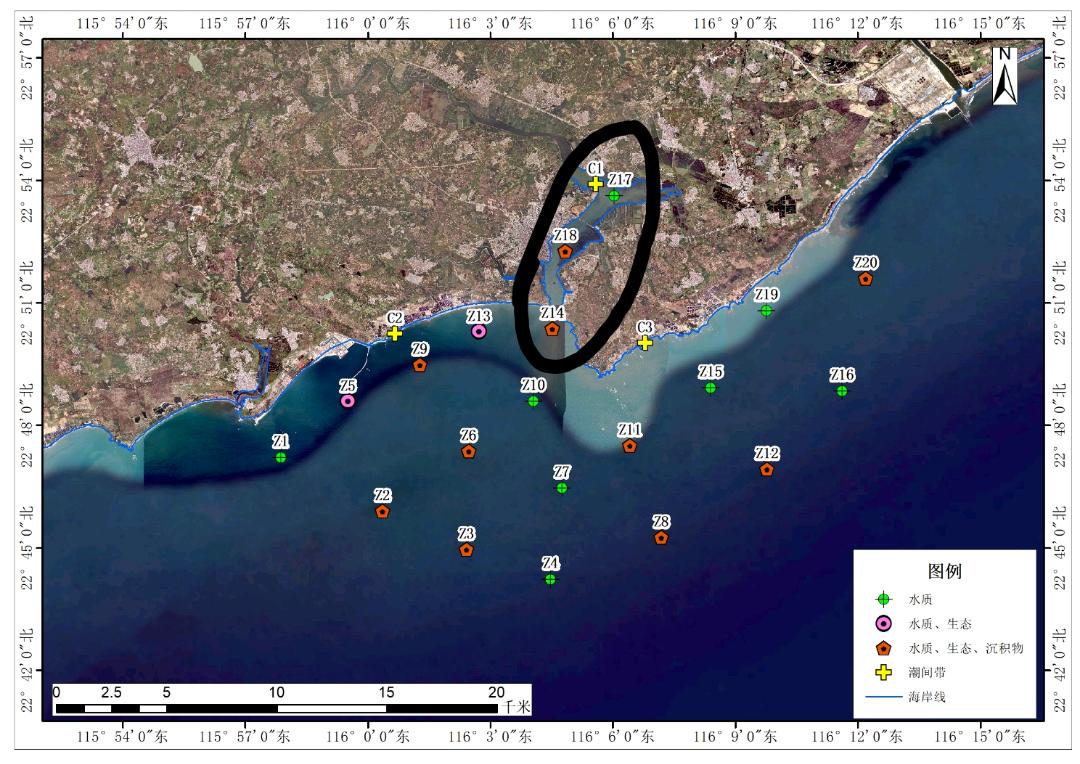1080x764 pixels.
Task: Click the scale bar's 20 label
Action: 497,692
